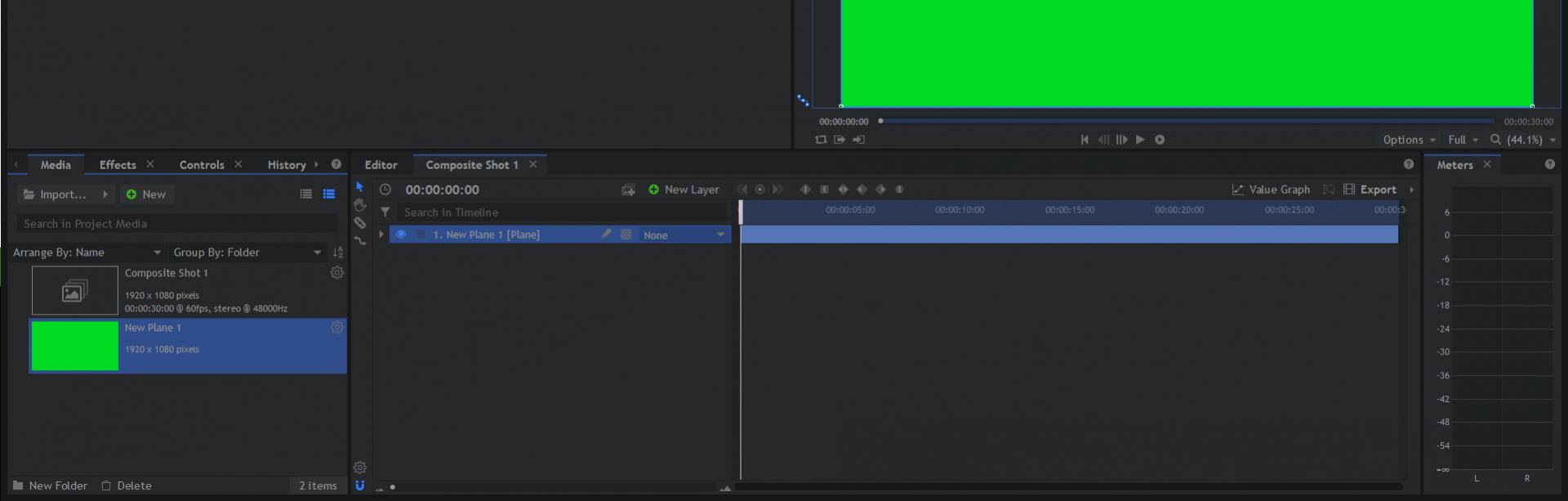Switch to Effects tab

point(118,165)
